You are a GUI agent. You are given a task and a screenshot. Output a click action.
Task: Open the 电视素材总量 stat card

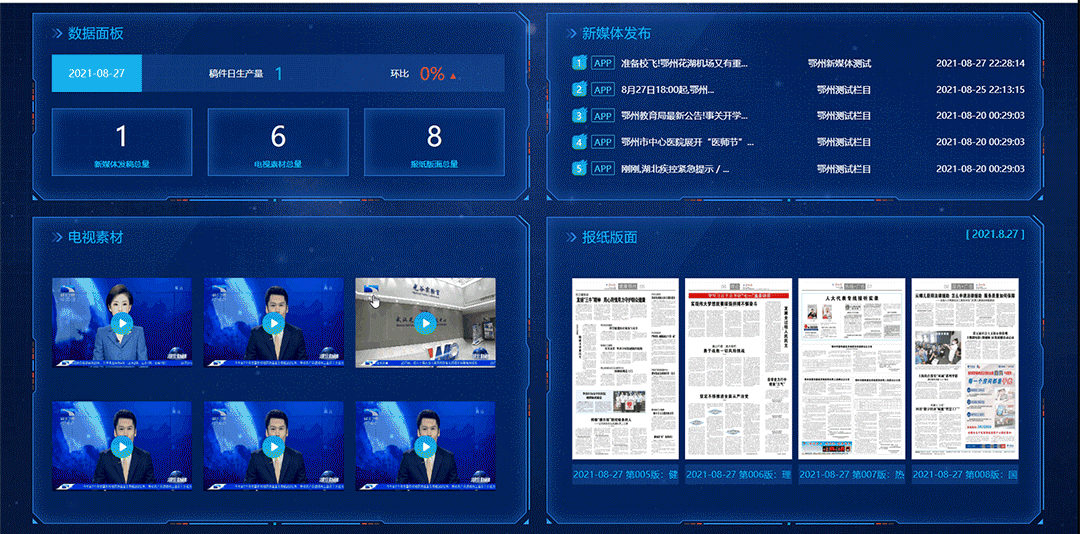(x=278, y=142)
